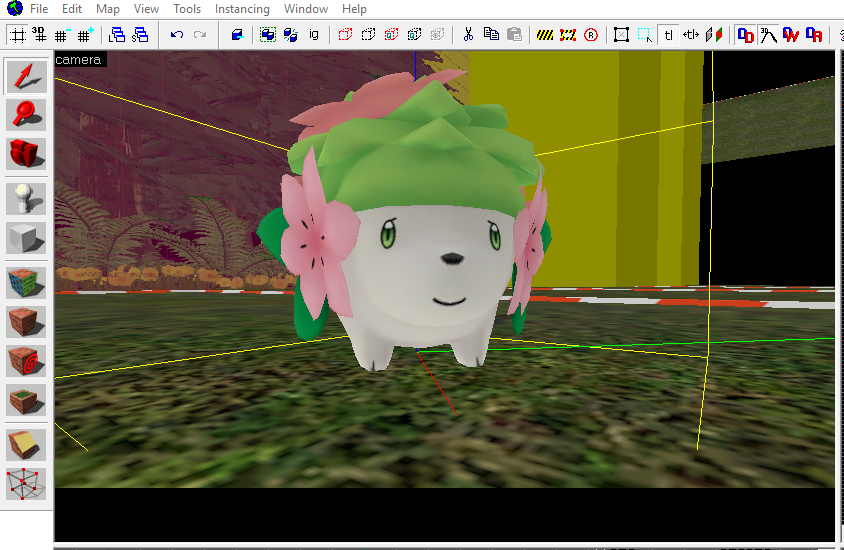Open the Toggle Texture Application tool
Image resolution: width=844 pixels, height=550 pixels.
tap(26, 283)
